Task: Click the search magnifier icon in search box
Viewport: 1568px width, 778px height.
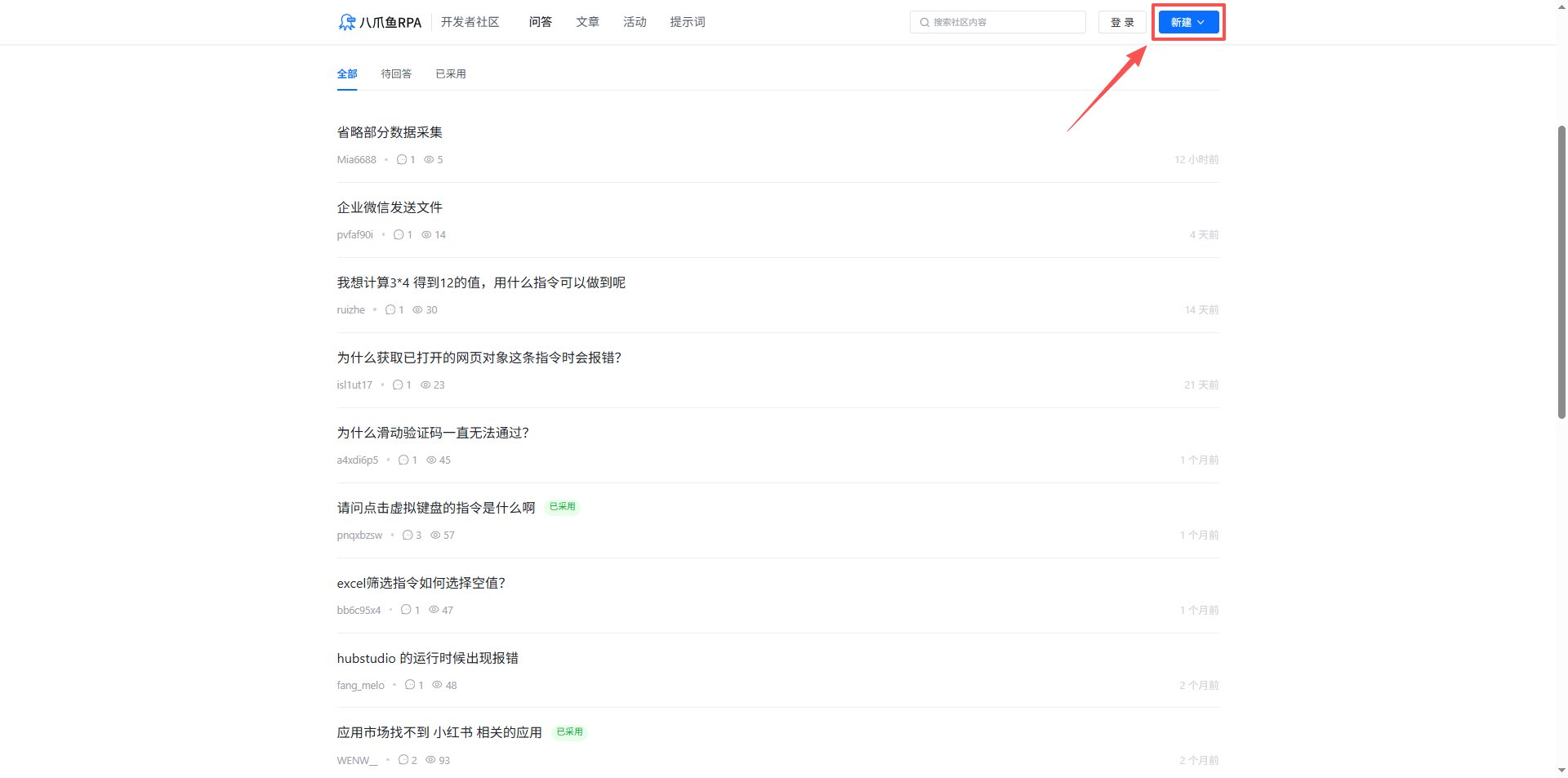Action: click(924, 23)
